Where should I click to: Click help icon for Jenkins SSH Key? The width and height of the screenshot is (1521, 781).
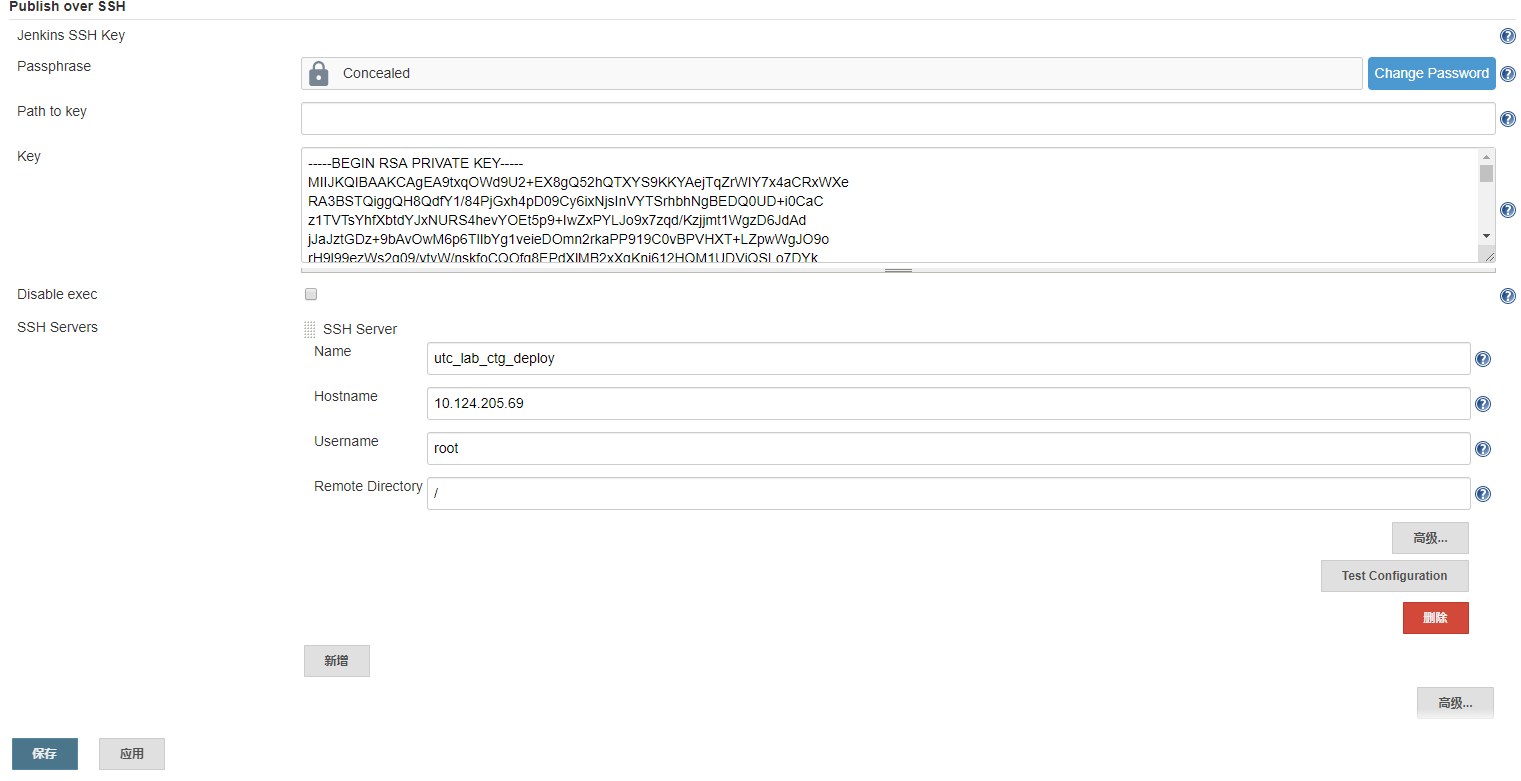1508,37
